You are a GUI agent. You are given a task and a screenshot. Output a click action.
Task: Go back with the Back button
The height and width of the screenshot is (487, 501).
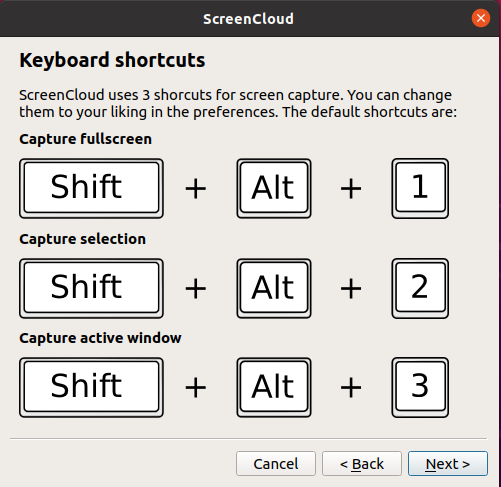(x=362, y=463)
